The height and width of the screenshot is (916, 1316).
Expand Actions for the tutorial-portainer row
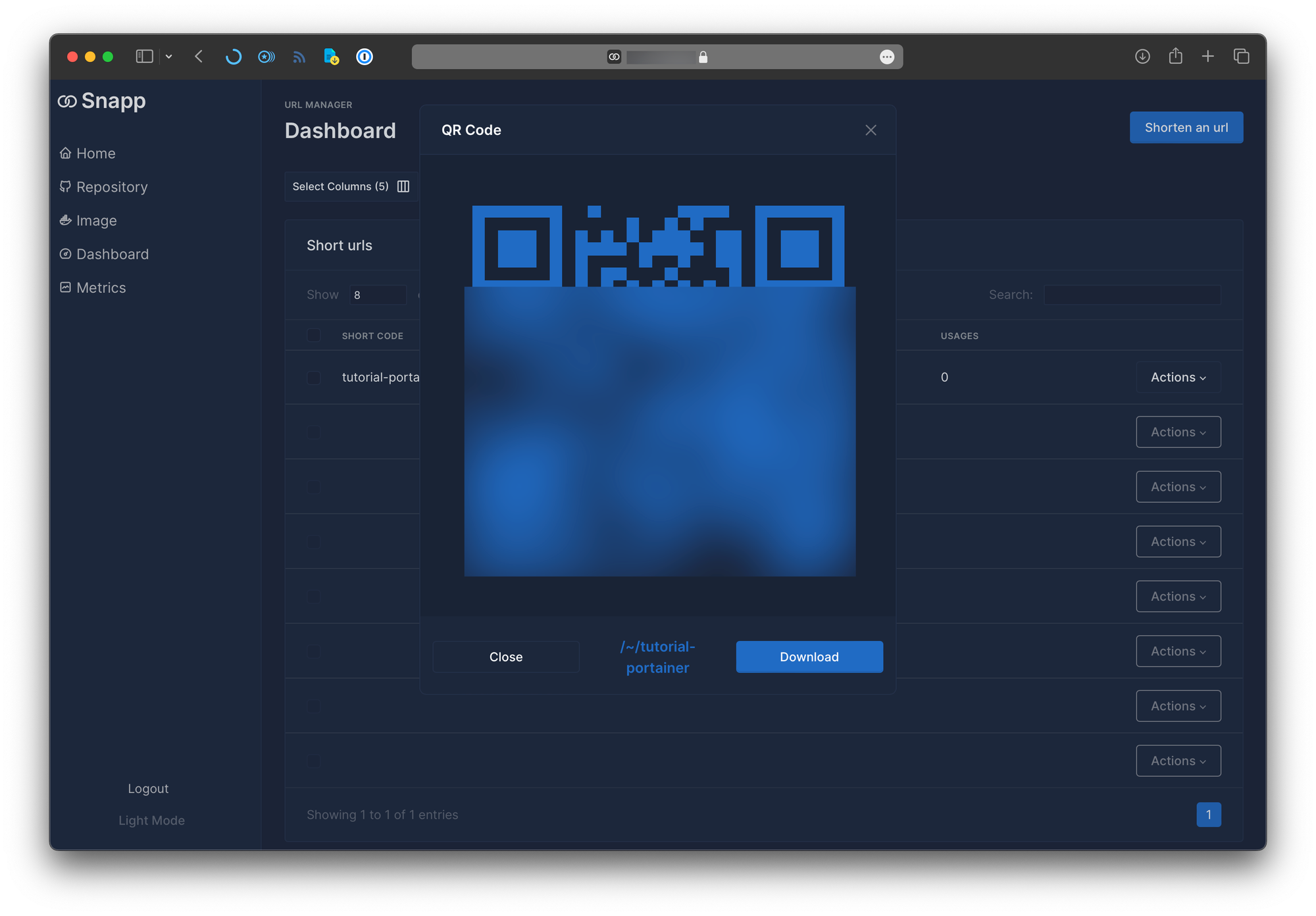(x=1178, y=377)
